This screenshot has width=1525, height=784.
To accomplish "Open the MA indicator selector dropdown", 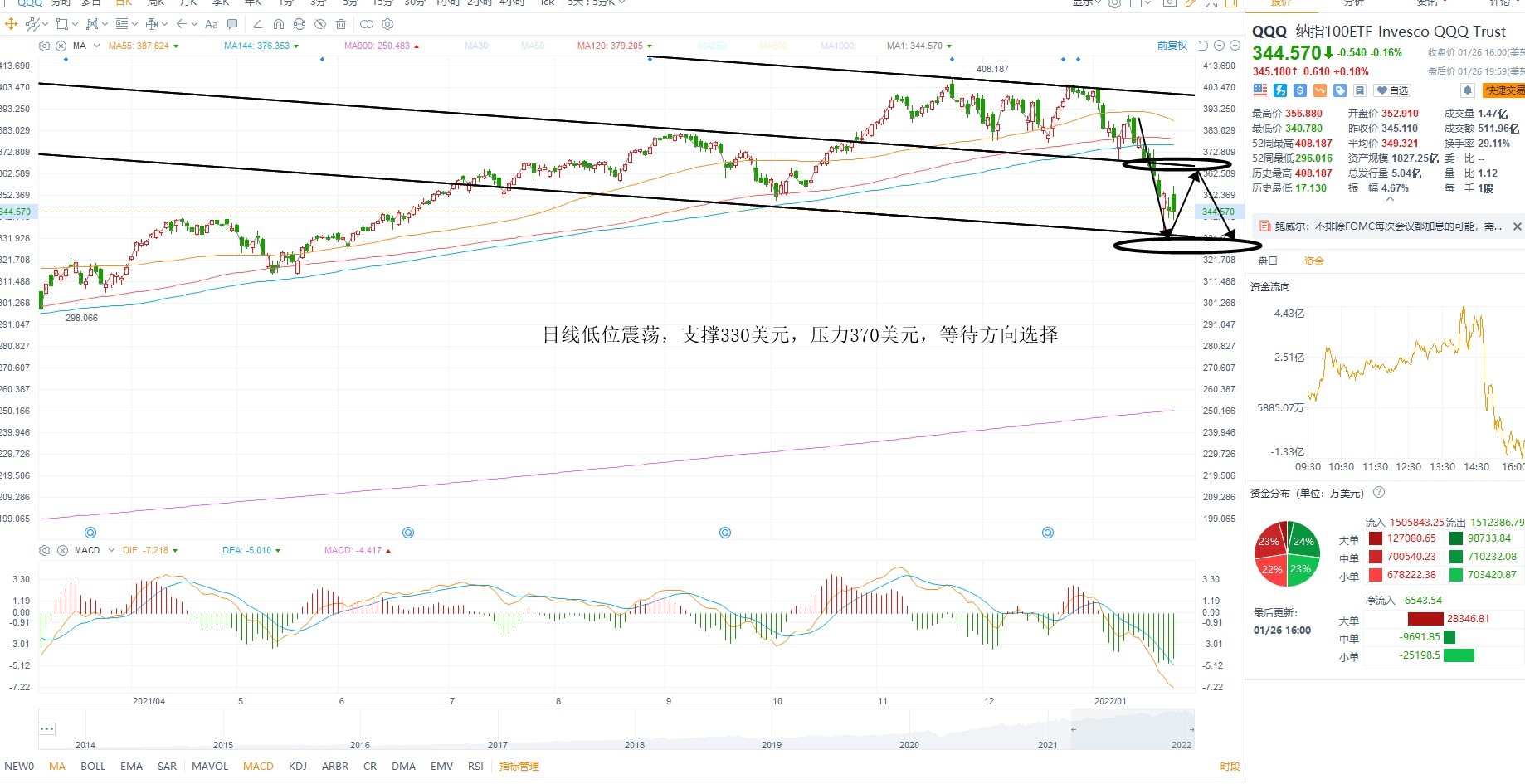I will tap(97, 46).
